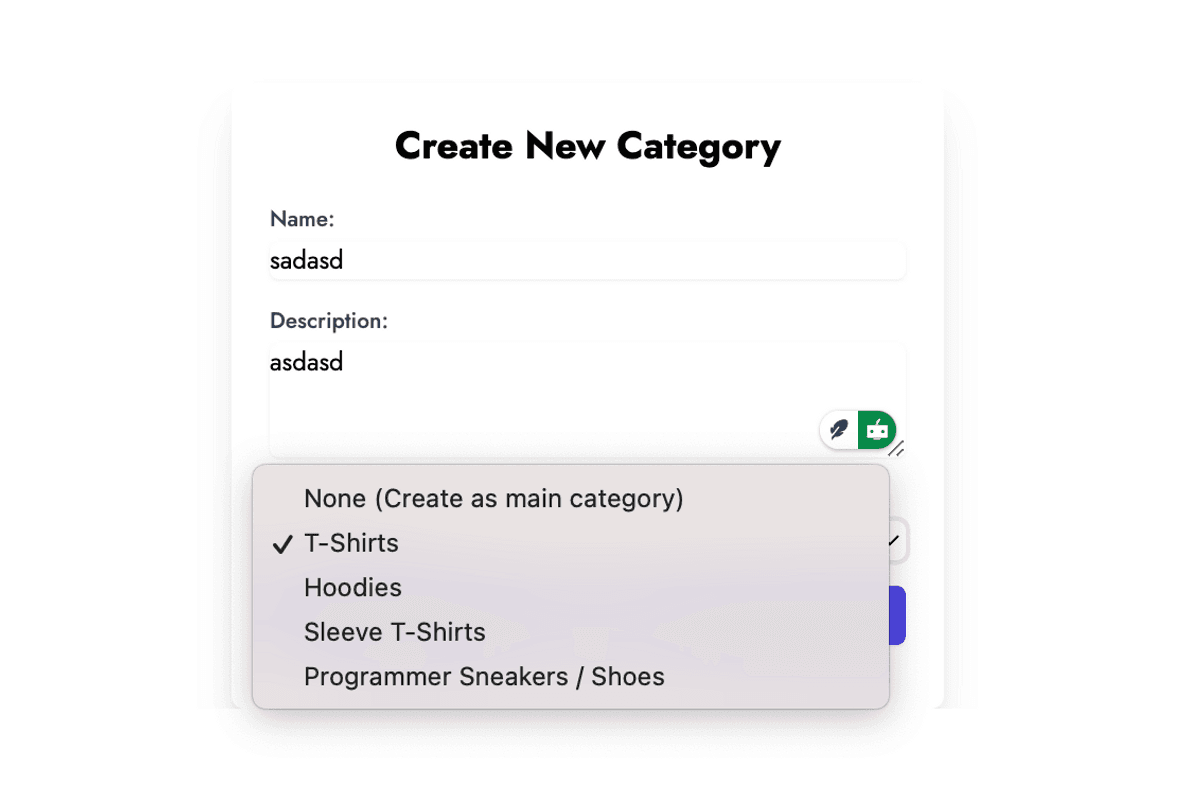Choose "Programmer Sneakers / Shoes" option
Viewport: 1200px width, 789px height.
click(484, 677)
